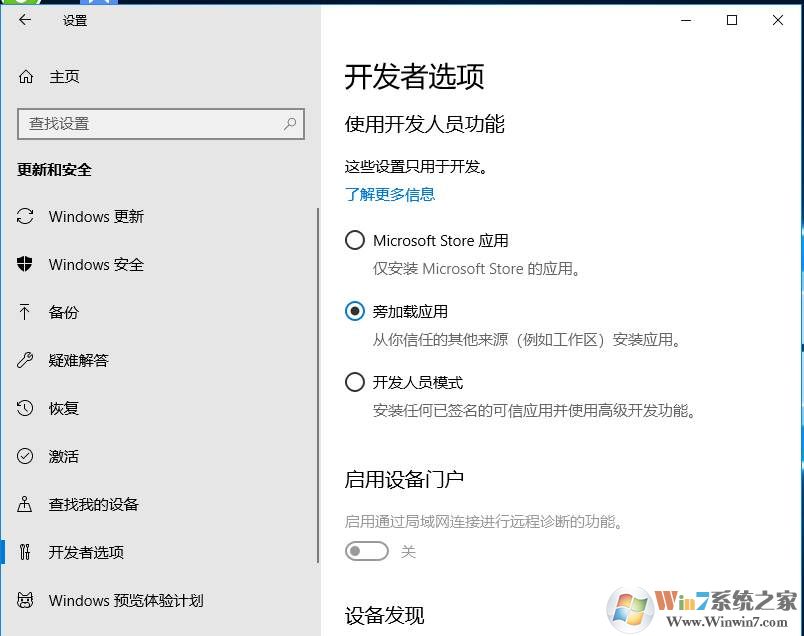Click the Windows 预览体验计划 cat icon
Image resolution: width=804 pixels, height=636 pixels.
point(25,600)
